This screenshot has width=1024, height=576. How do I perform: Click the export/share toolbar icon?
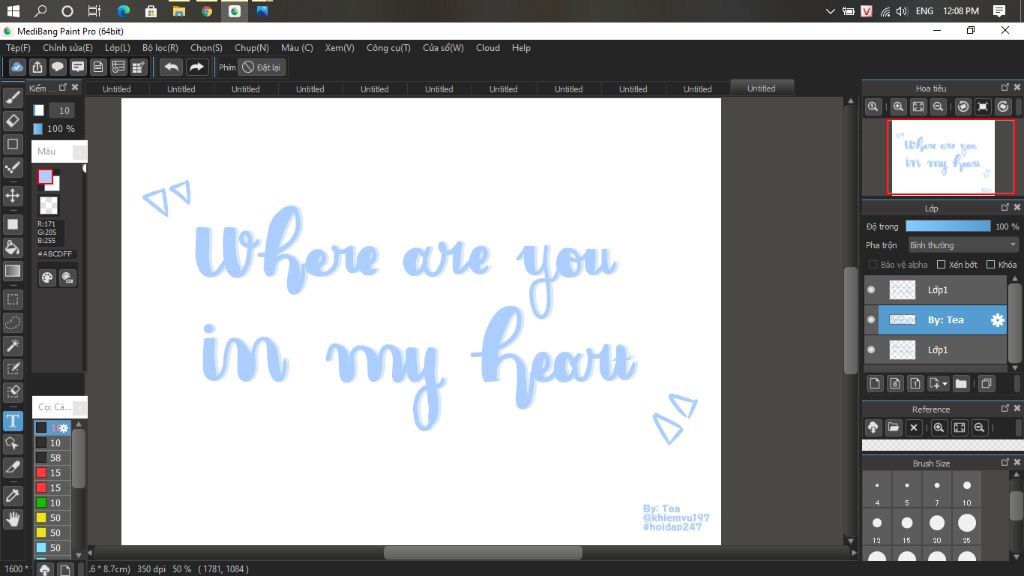coord(37,67)
